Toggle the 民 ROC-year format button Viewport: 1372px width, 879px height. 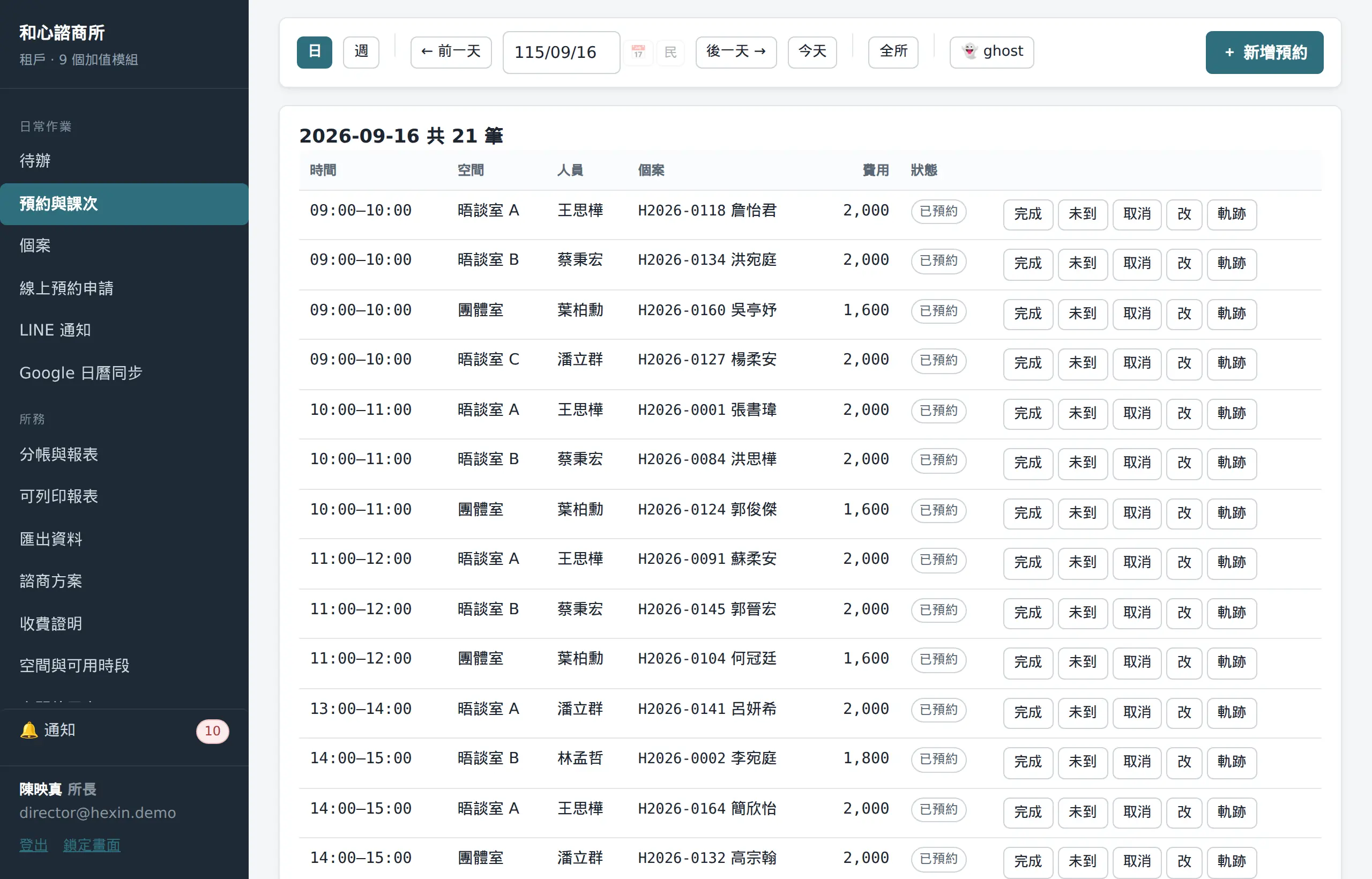tap(670, 53)
